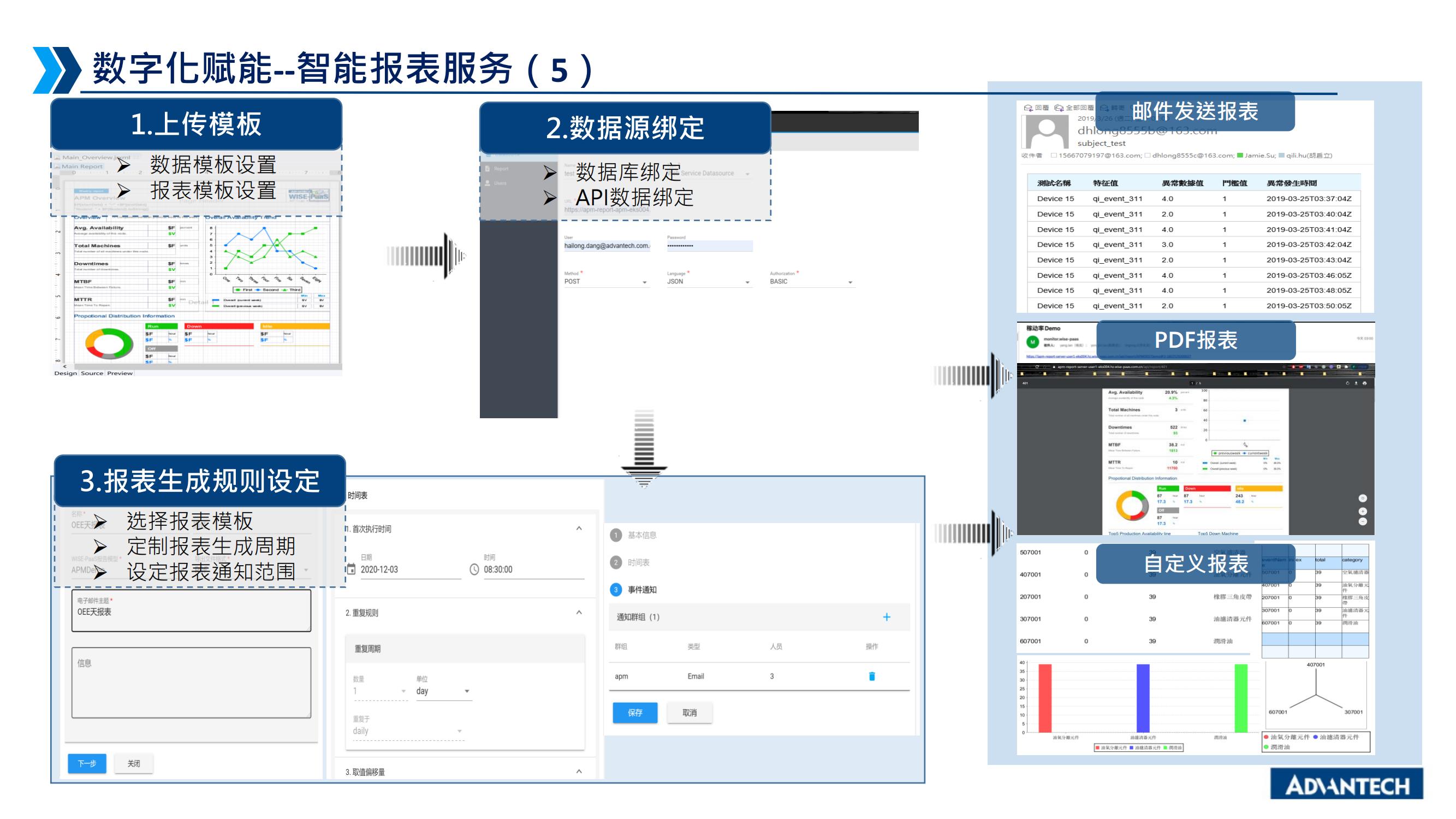Screen dimensions: 1456x819
Task: Click step 3 circle for 事件通知
Action: [616, 590]
